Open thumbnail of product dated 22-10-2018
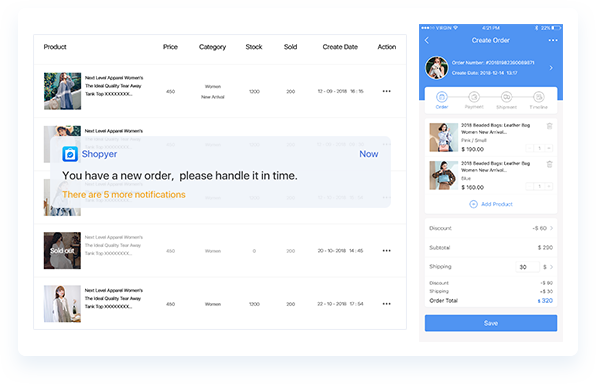596x384 pixels. [62, 304]
